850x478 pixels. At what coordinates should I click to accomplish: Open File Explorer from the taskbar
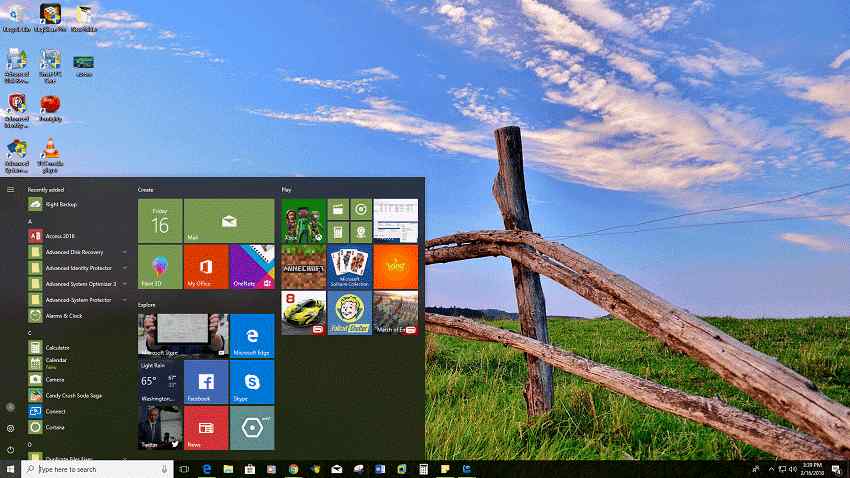228,469
